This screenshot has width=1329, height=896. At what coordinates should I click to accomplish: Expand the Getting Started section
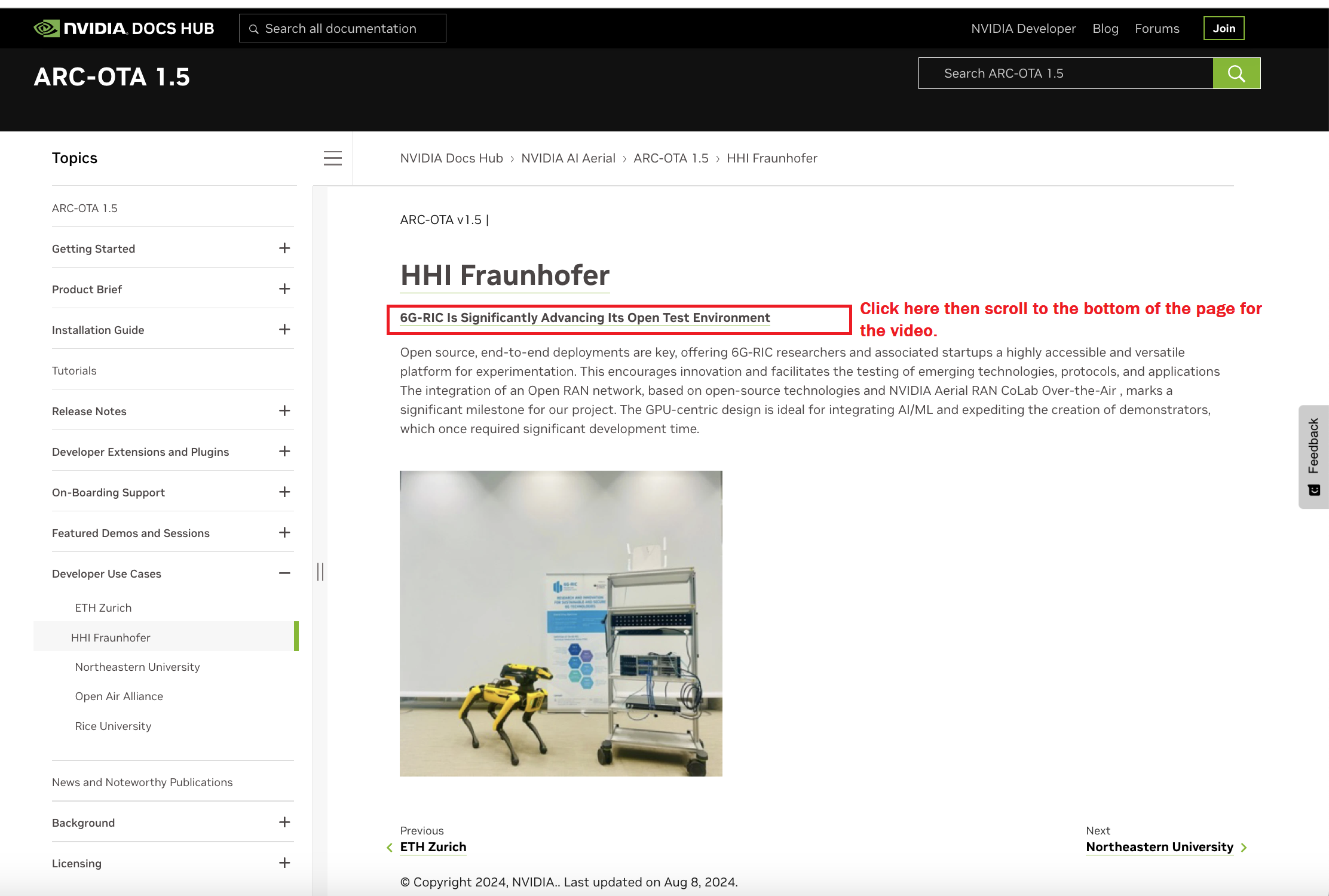click(284, 248)
